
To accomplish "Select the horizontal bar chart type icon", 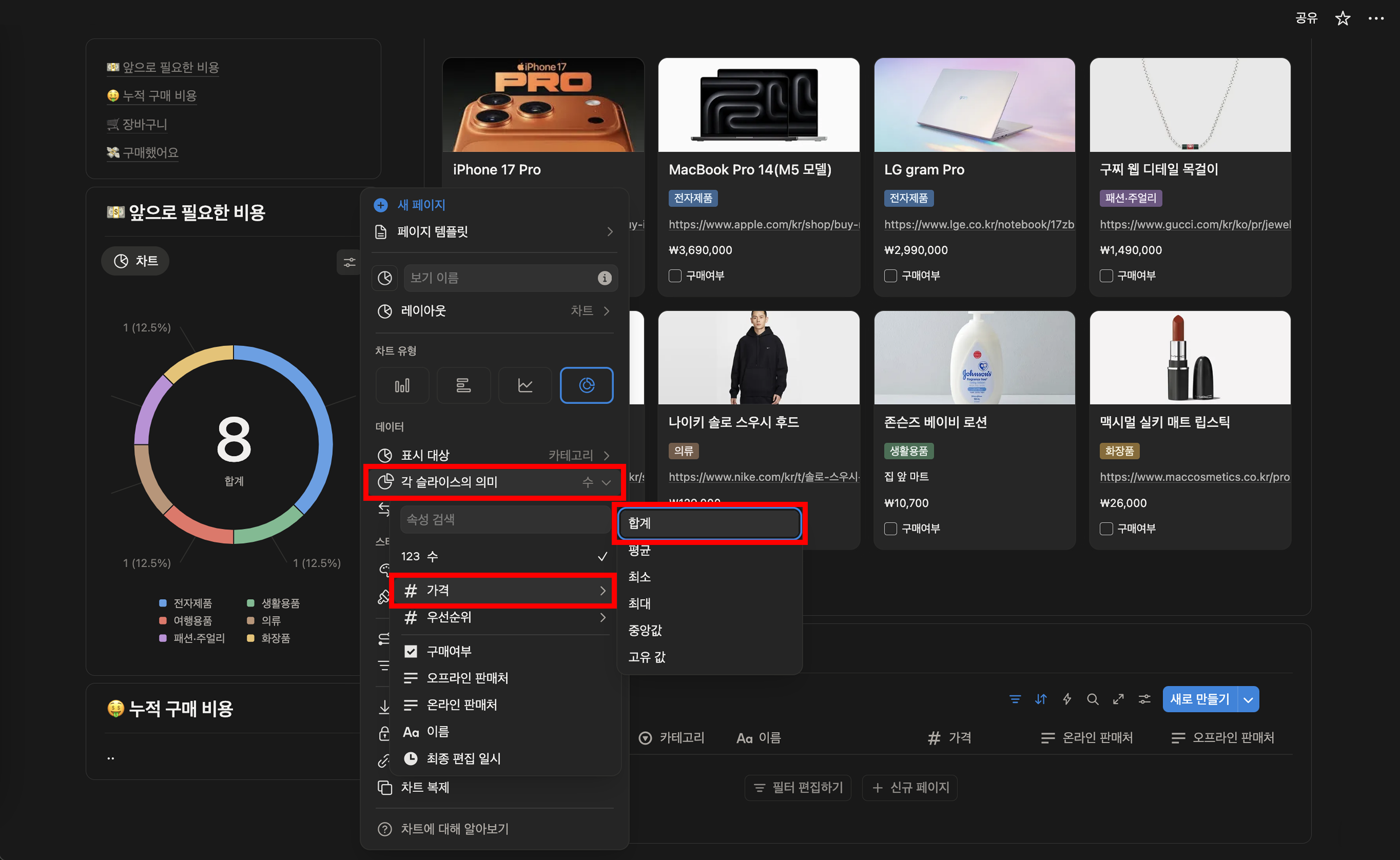I will point(464,386).
